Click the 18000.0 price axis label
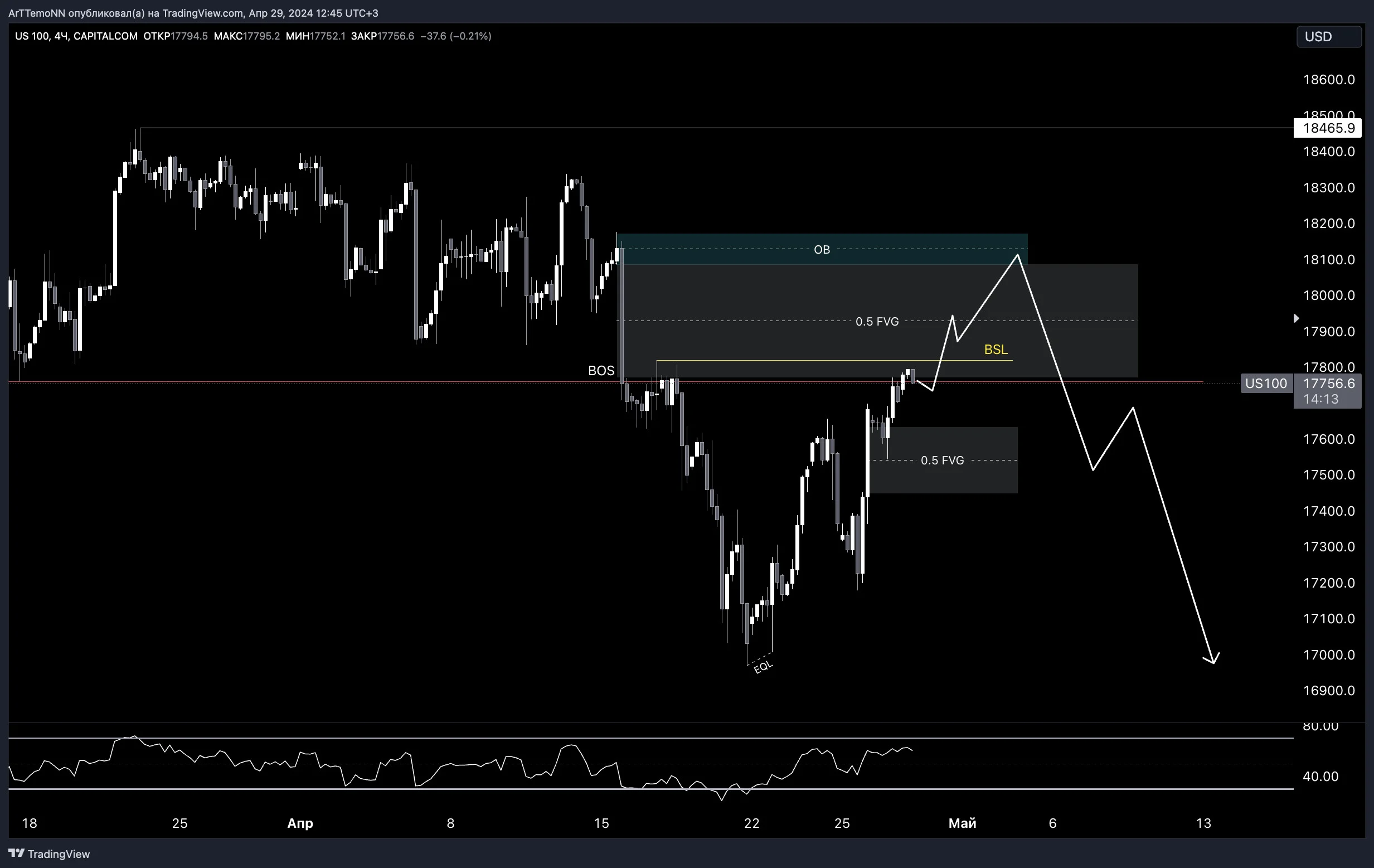Screen dimensions: 1374x868 pyautogui.click(x=1329, y=295)
